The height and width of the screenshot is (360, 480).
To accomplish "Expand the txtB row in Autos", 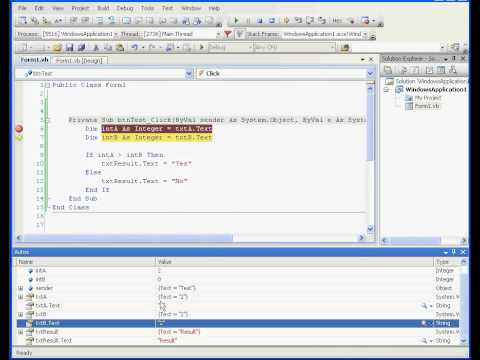I will [x=21, y=314].
